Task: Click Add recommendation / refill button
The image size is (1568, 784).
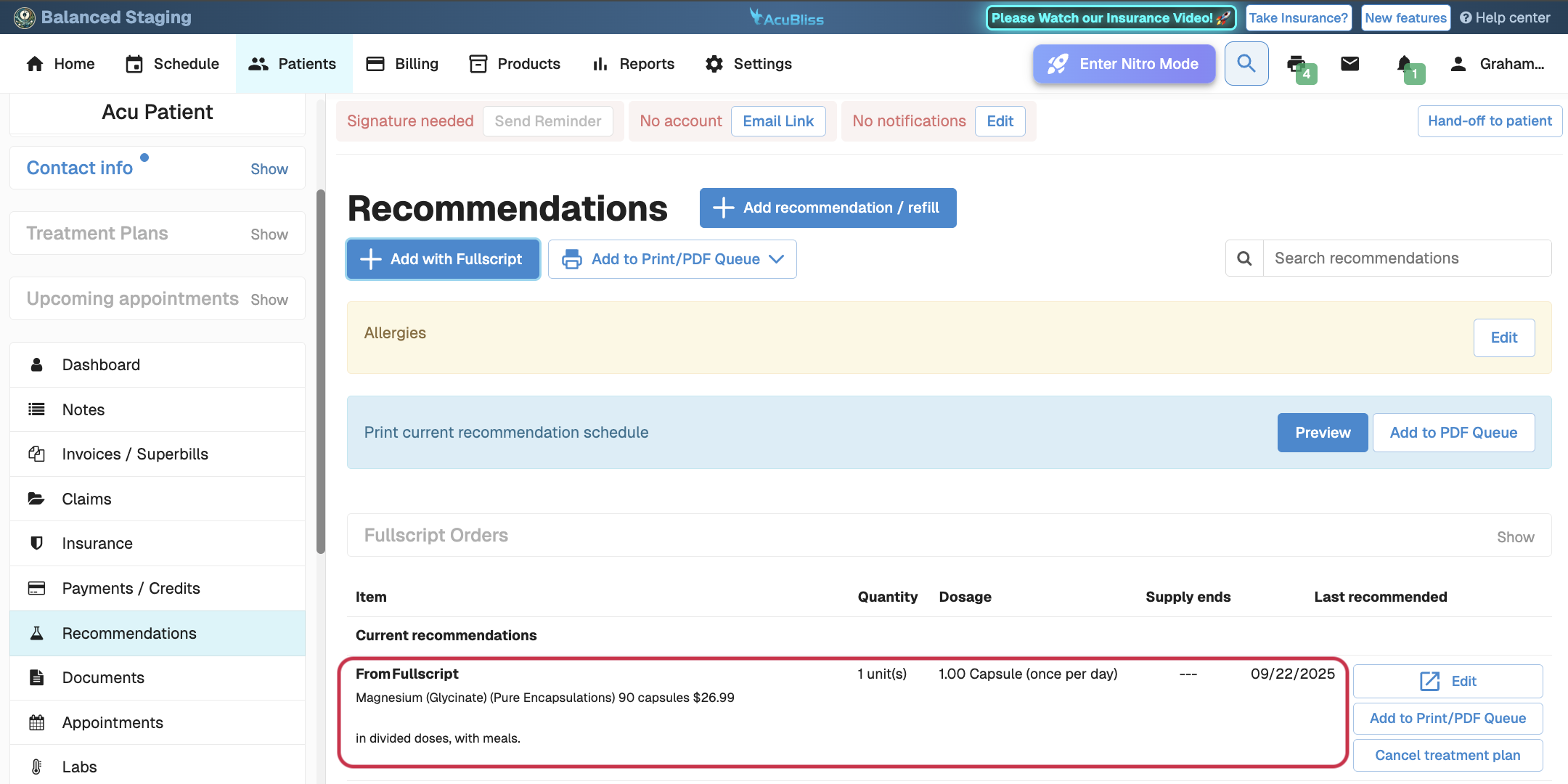Action: [828, 208]
